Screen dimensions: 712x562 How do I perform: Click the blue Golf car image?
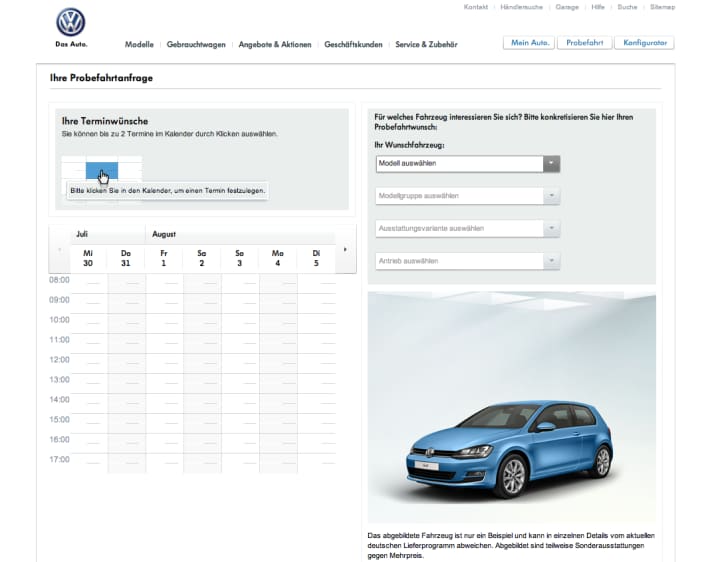[x=511, y=447]
